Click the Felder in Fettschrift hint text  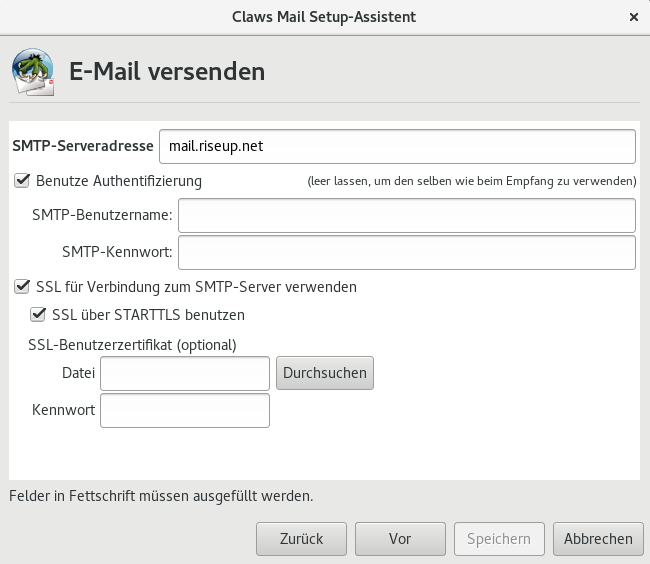(x=161, y=495)
